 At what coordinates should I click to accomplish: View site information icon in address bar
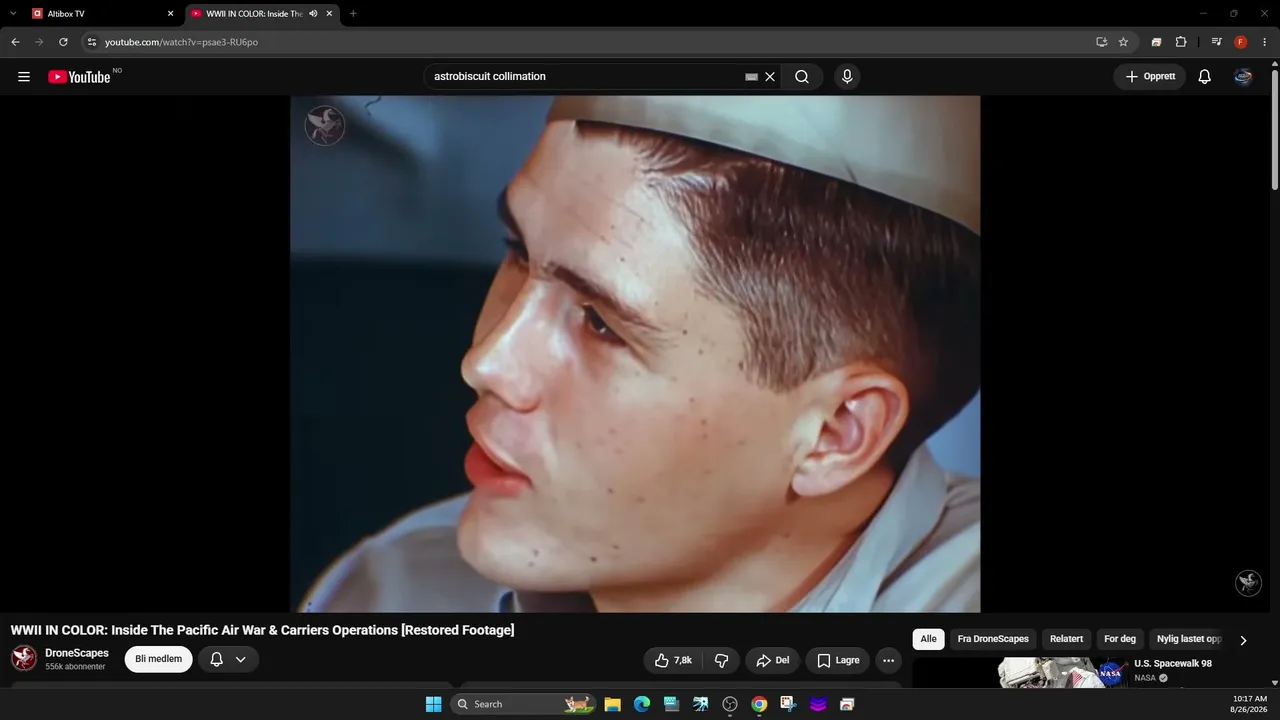click(x=92, y=42)
